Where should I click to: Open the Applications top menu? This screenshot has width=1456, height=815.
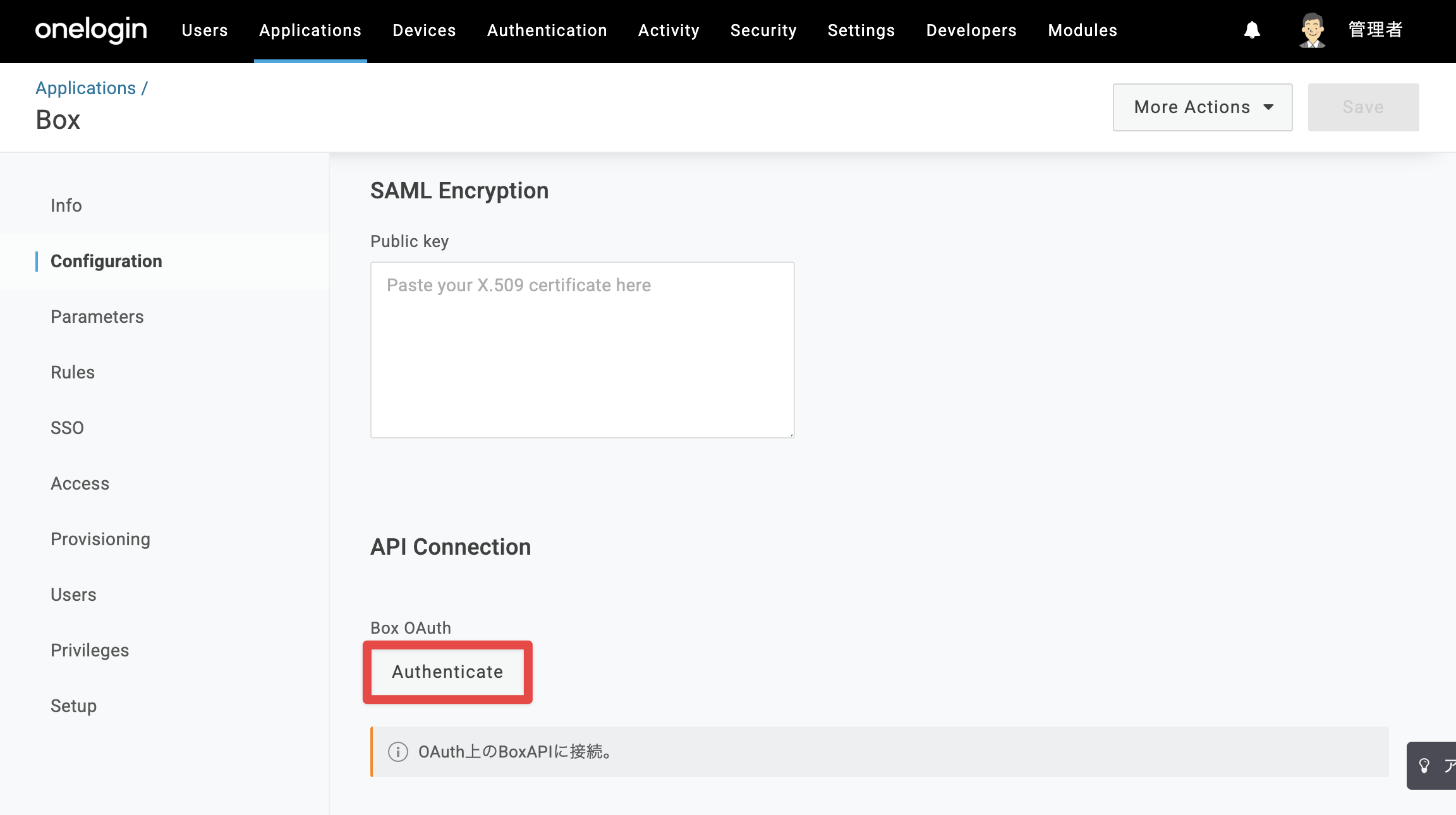click(x=310, y=30)
